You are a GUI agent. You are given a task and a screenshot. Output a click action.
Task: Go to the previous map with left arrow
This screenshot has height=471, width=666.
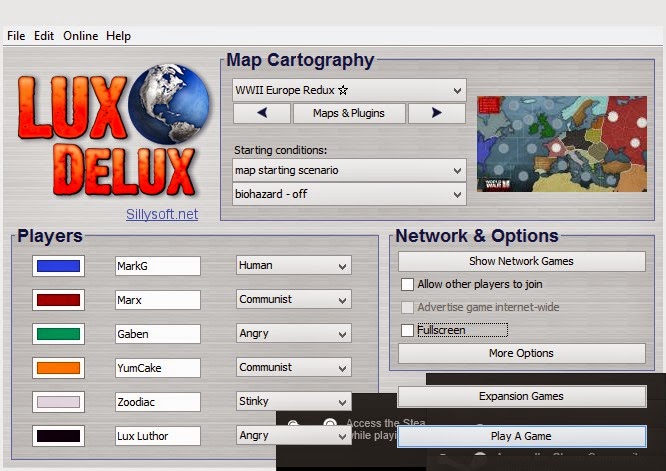pyautogui.click(x=262, y=113)
